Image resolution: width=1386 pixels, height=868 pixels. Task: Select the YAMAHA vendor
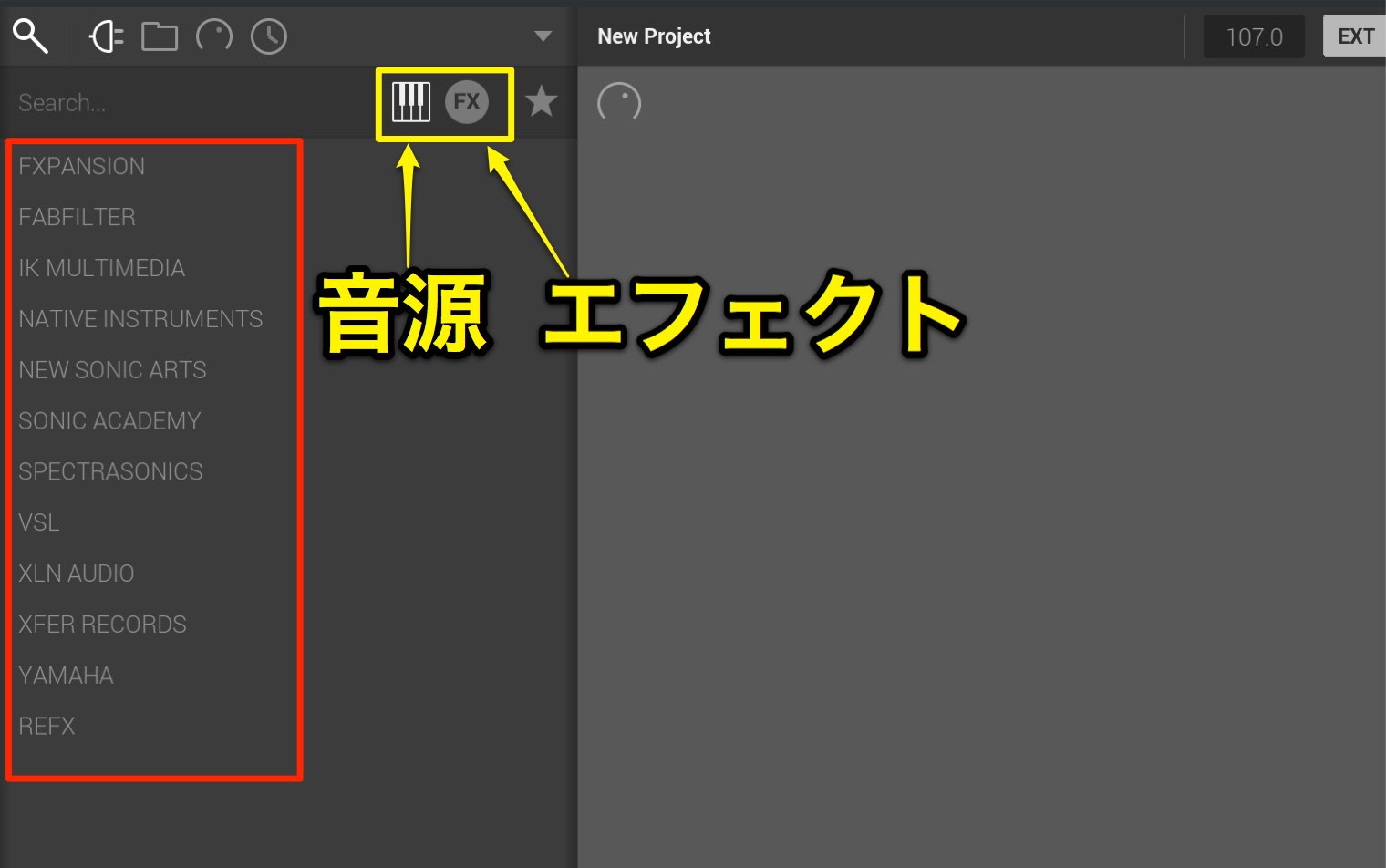(x=67, y=676)
